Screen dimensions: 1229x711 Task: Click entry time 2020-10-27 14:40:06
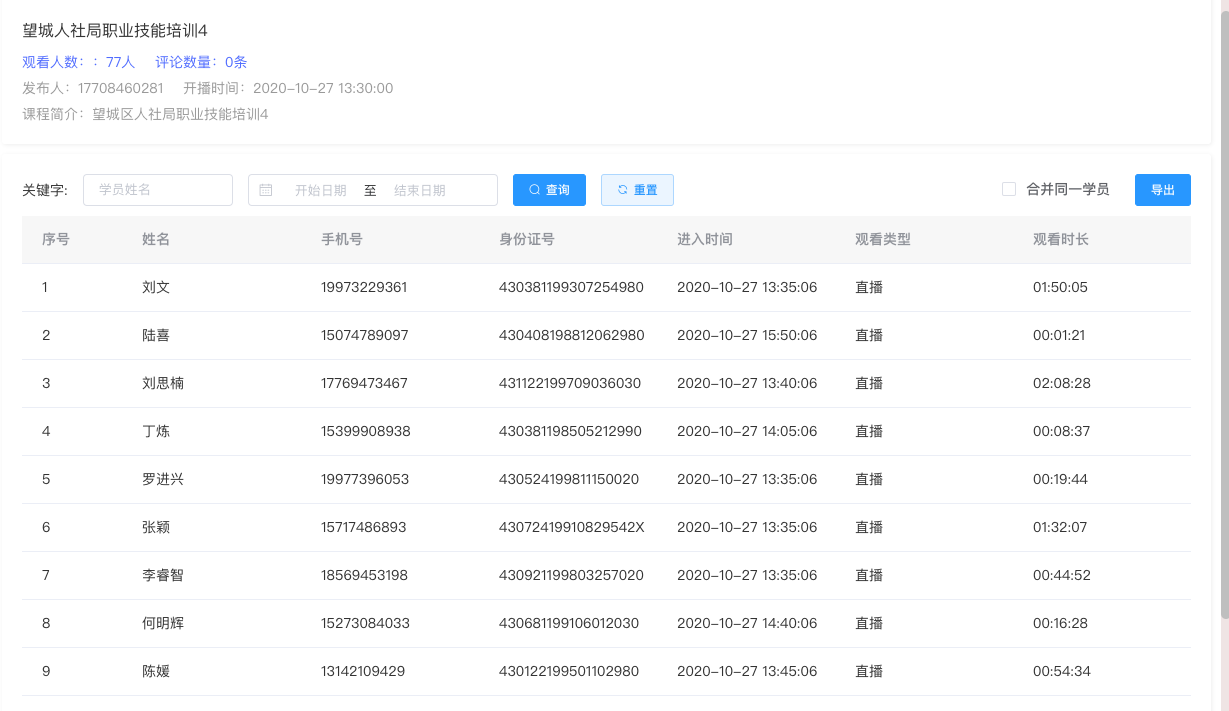click(747, 624)
